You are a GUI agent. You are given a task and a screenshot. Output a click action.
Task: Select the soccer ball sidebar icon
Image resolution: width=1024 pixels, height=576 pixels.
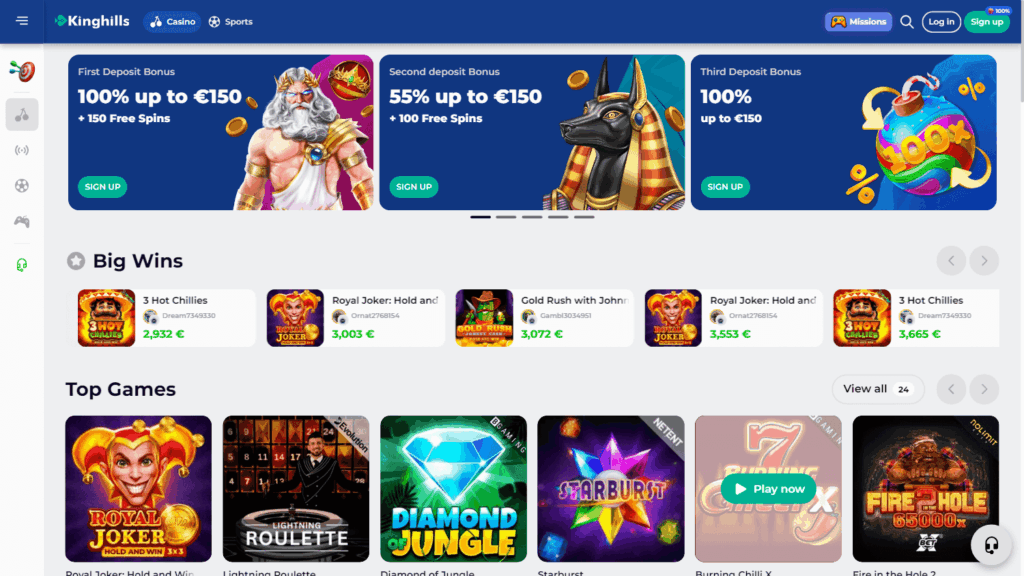(22, 186)
